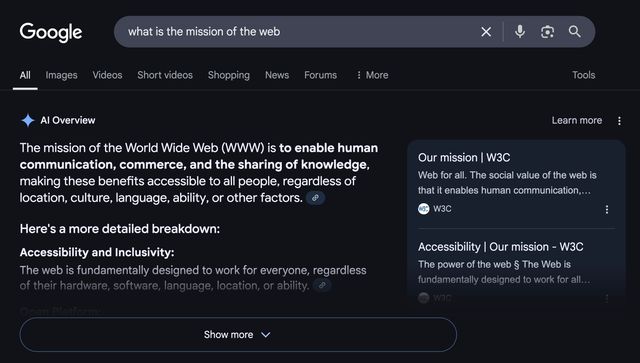
Task: Open three-dot menu on 'Our mission' card
Action: 607,209
